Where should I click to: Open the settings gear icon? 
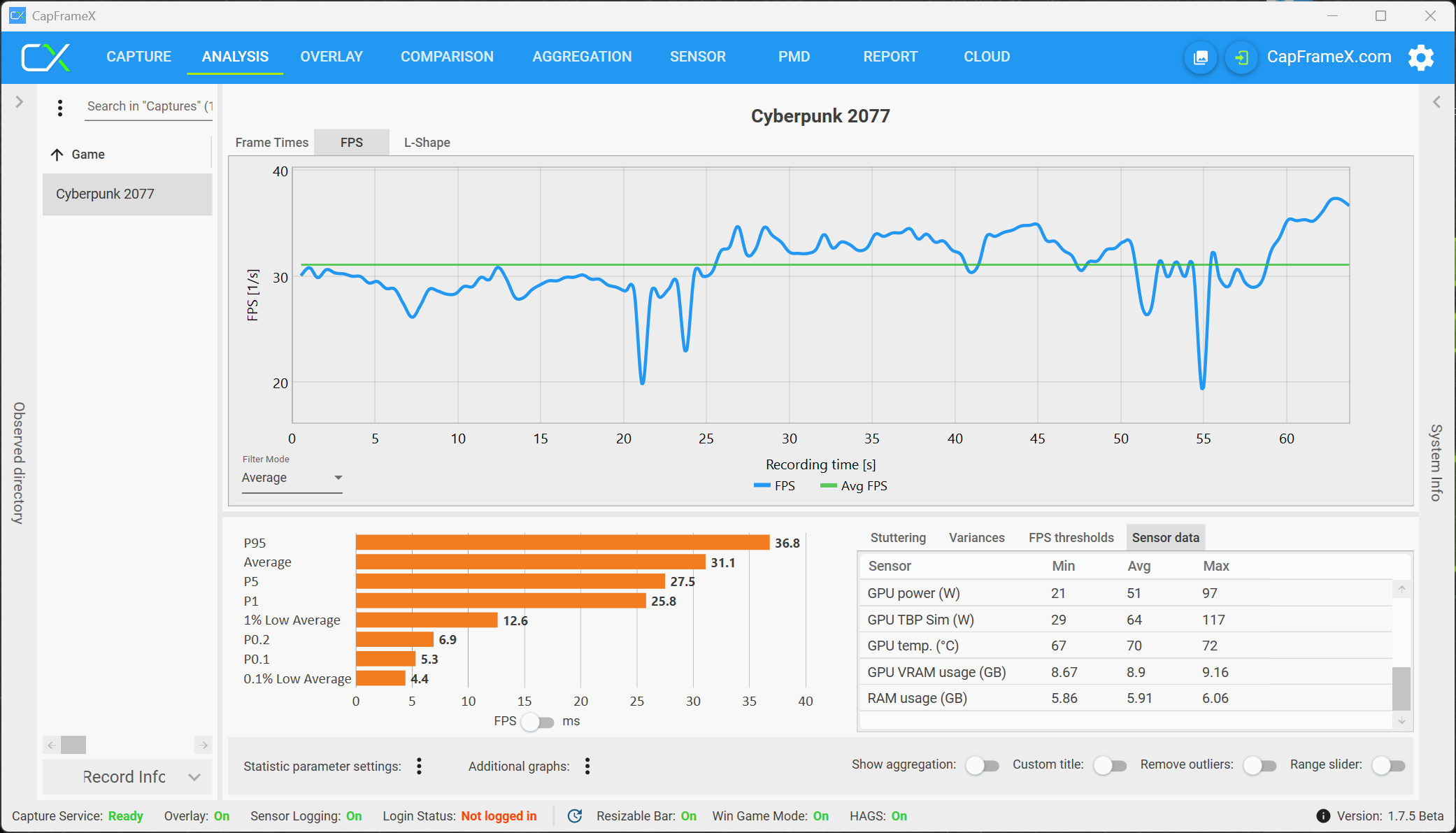1420,57
